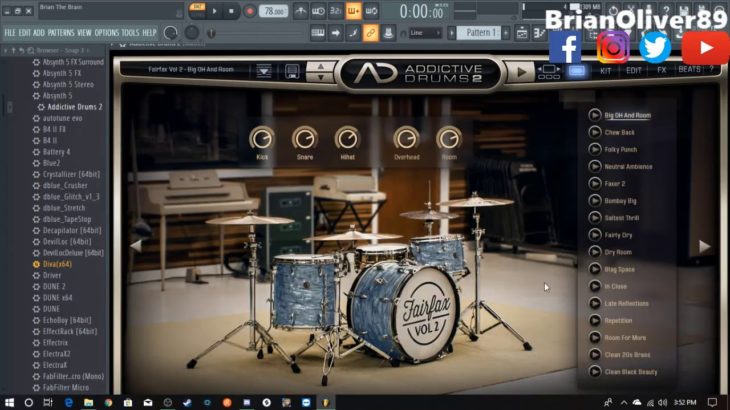Switch to the EDIT tab in Addictive Drums
This screenshot has width=730, height=410.
(x=634, y=71)
